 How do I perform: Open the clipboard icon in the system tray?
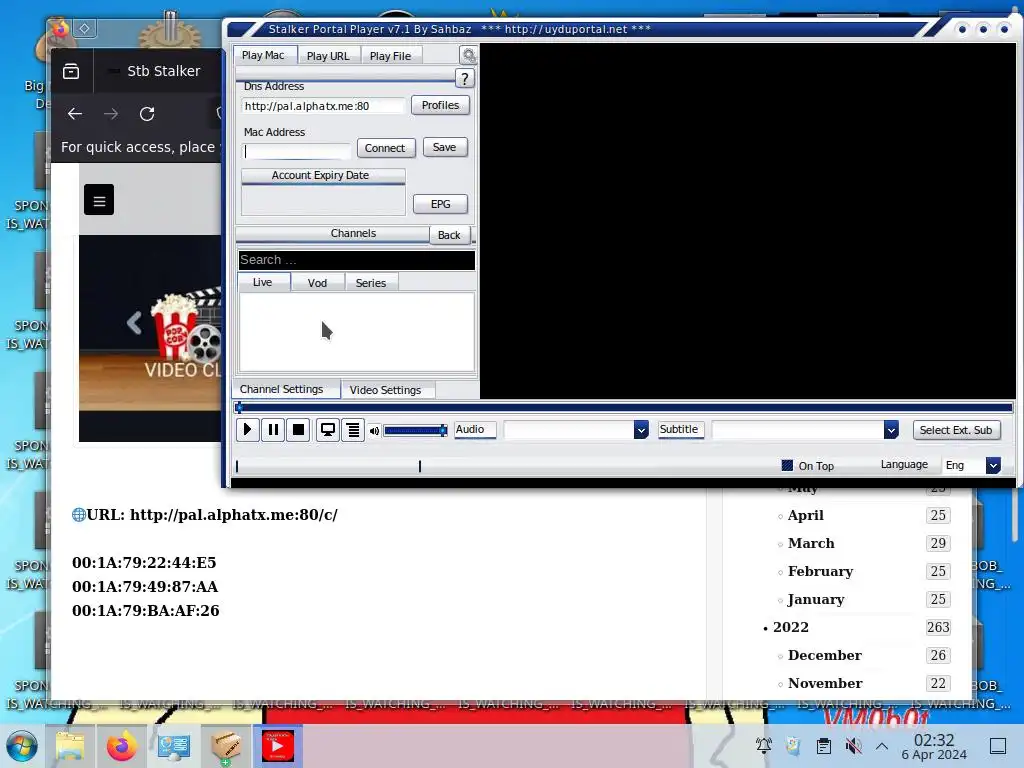824,745
